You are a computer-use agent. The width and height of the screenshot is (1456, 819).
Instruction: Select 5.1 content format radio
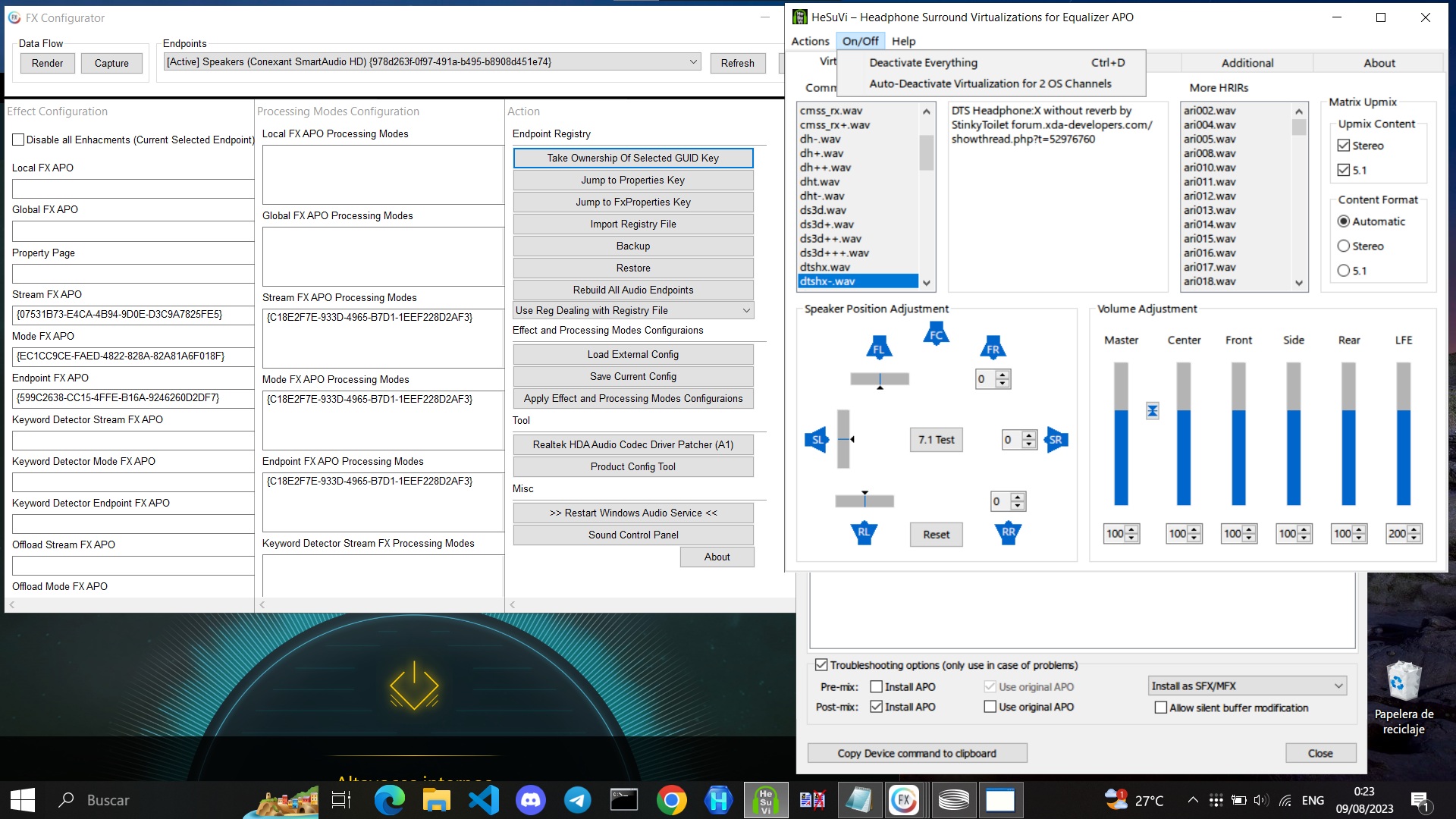tap(1344, 271)
